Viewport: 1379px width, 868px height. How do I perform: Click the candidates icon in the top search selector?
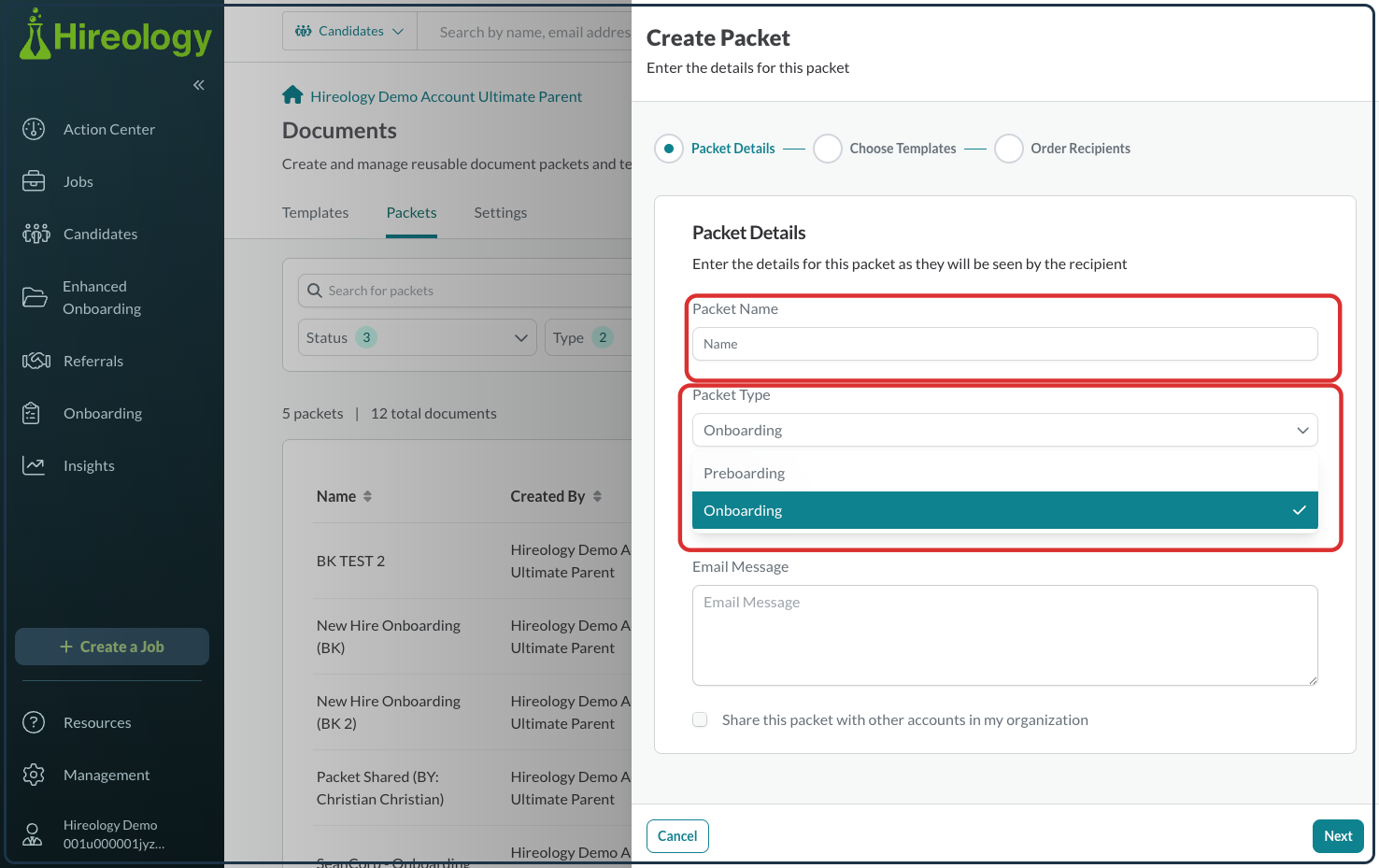(x=304, y=31)
